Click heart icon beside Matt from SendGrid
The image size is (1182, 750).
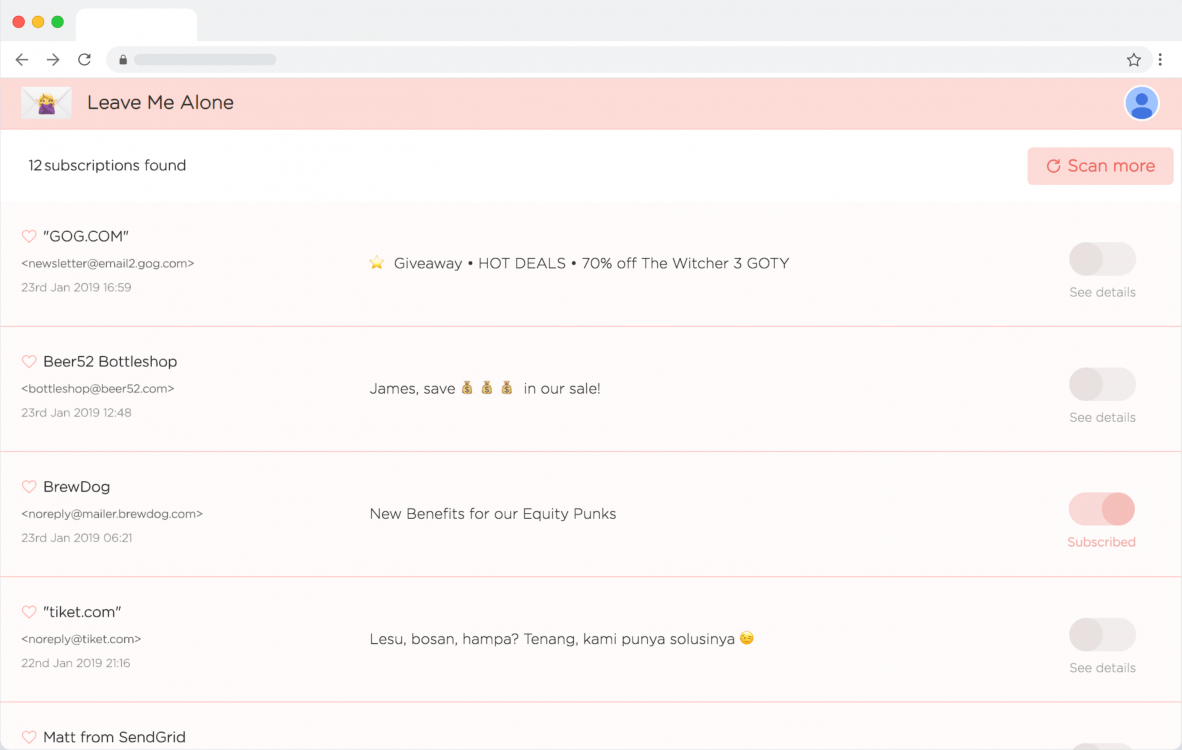pyautogui.click(x=29, y=737)
